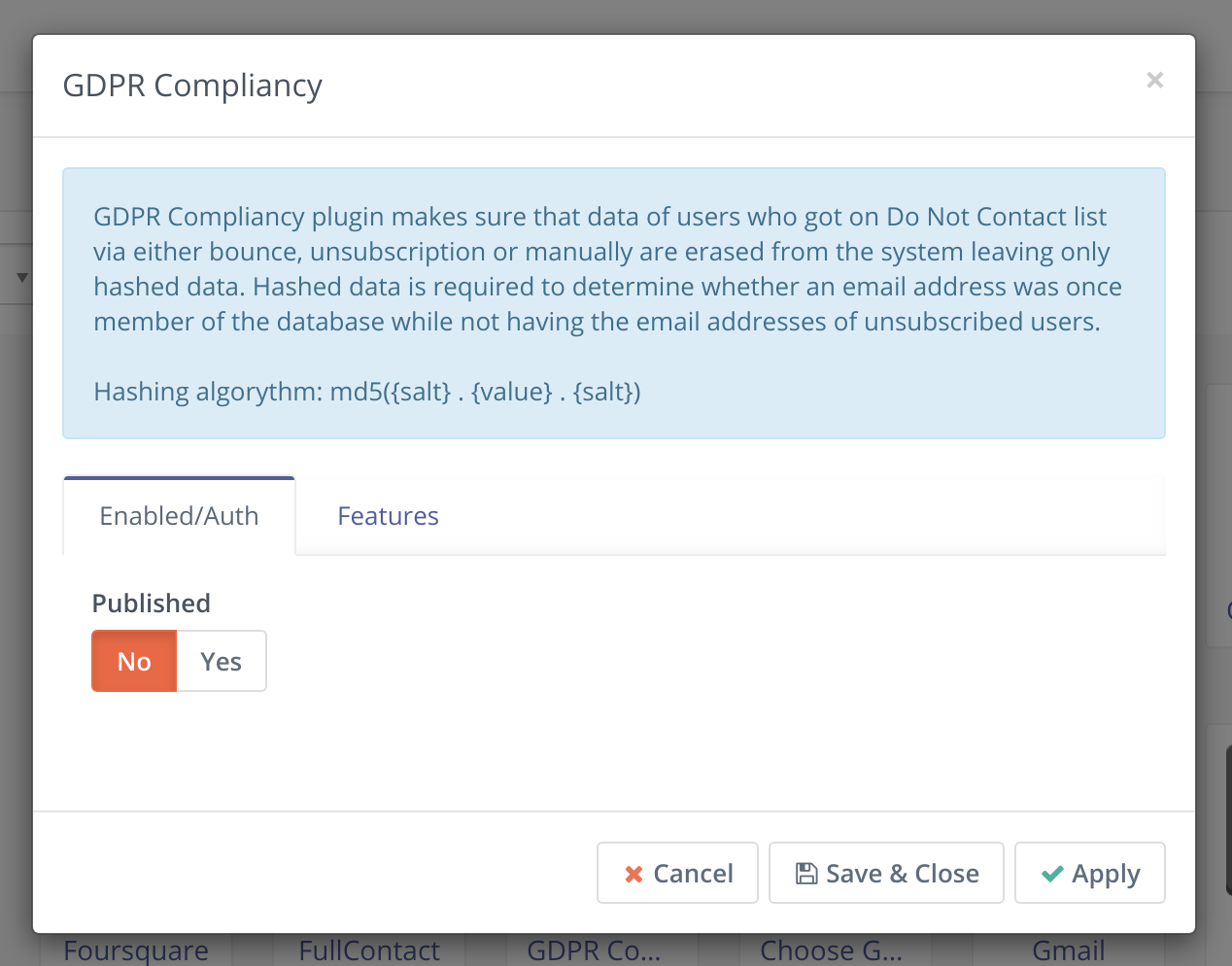This screenshot has height=966, width=1232.
Task: Select the Gmail plugin card
Action: pos(1069,949)
